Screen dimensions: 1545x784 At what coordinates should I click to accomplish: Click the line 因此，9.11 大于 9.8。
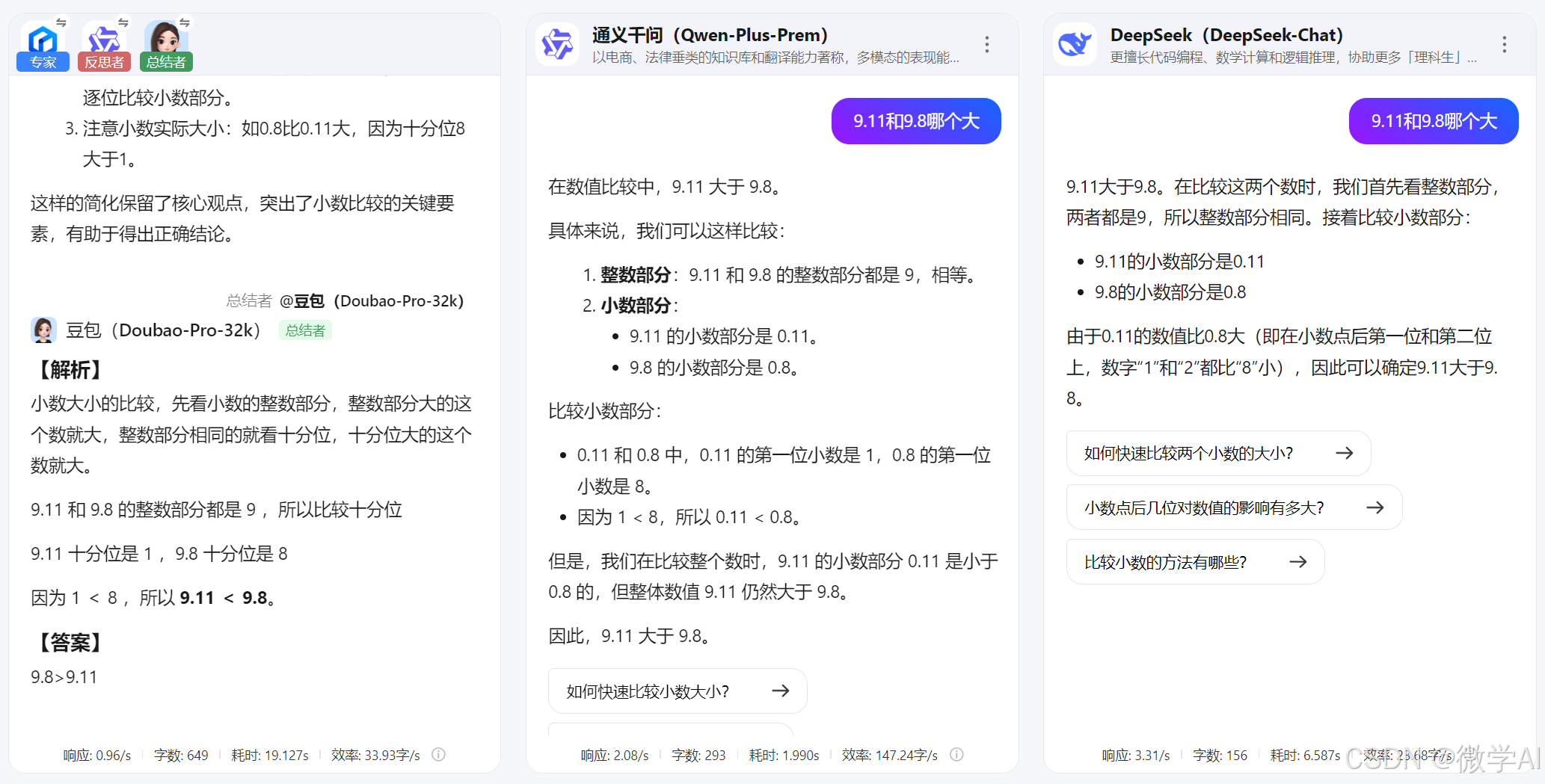[x=630, y=636]
